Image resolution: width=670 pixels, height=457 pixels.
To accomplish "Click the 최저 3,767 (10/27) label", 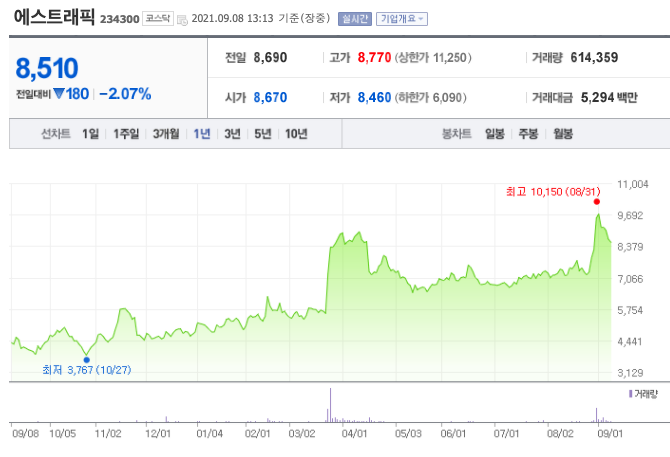I will pyautogui.click(x=87, y=370).
